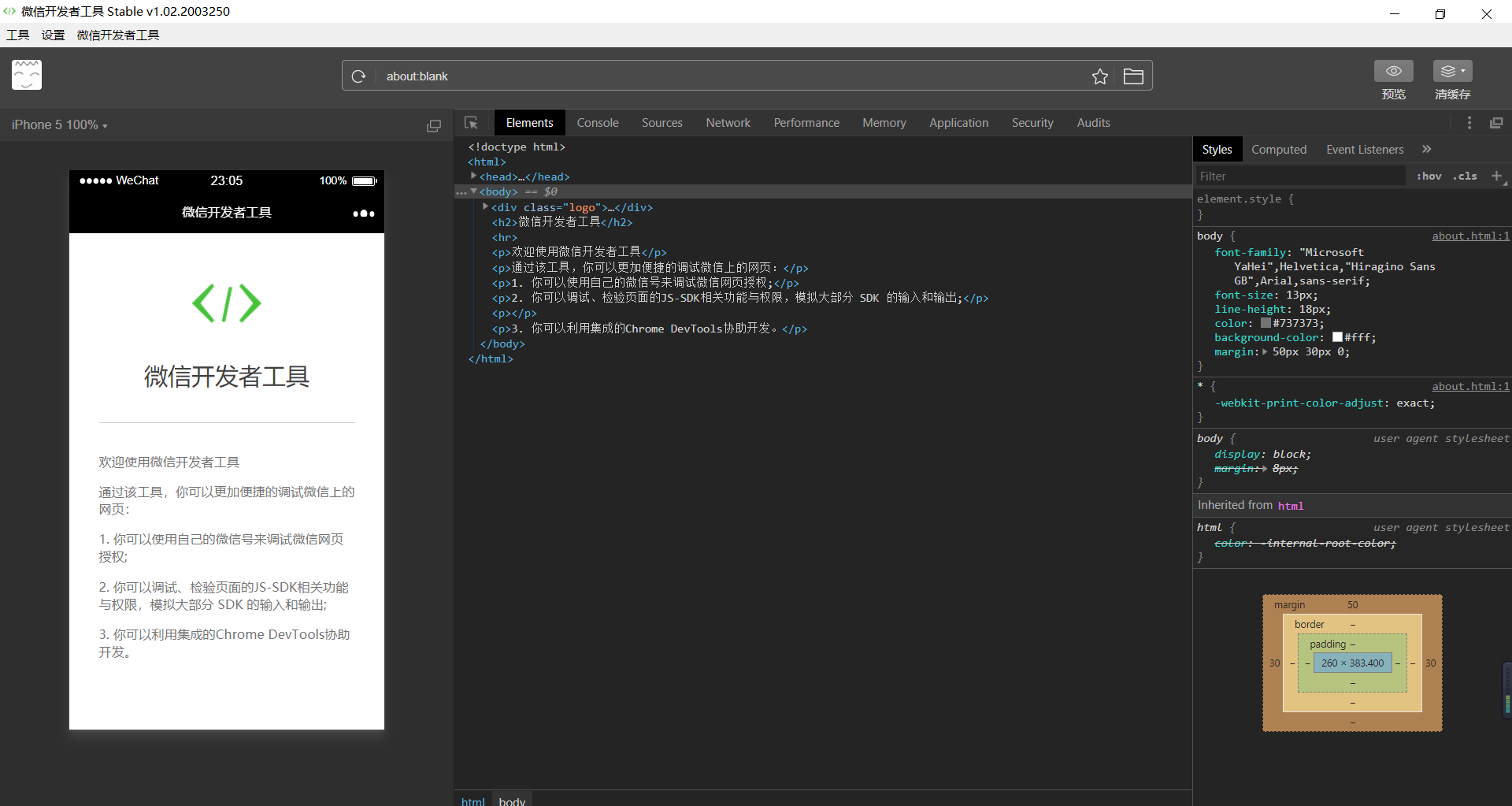Open the 微信开发者工具 menu
The image size is (1512, 806).
click(x=118, y=35)
